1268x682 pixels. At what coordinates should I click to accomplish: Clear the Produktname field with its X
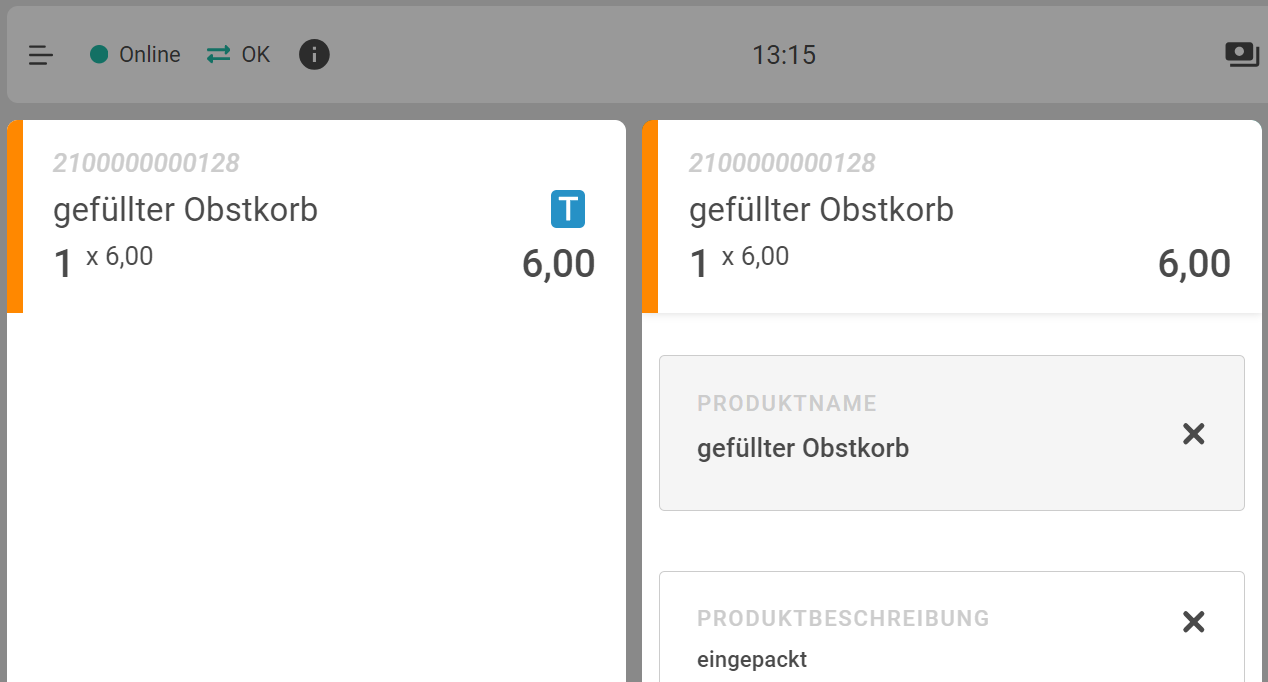pos(1193,434)
